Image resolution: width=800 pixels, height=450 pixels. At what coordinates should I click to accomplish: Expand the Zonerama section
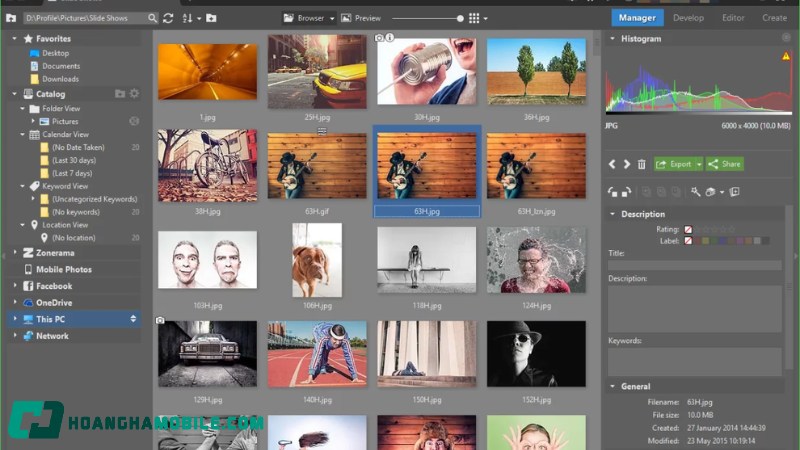click(x=15, y=253)
